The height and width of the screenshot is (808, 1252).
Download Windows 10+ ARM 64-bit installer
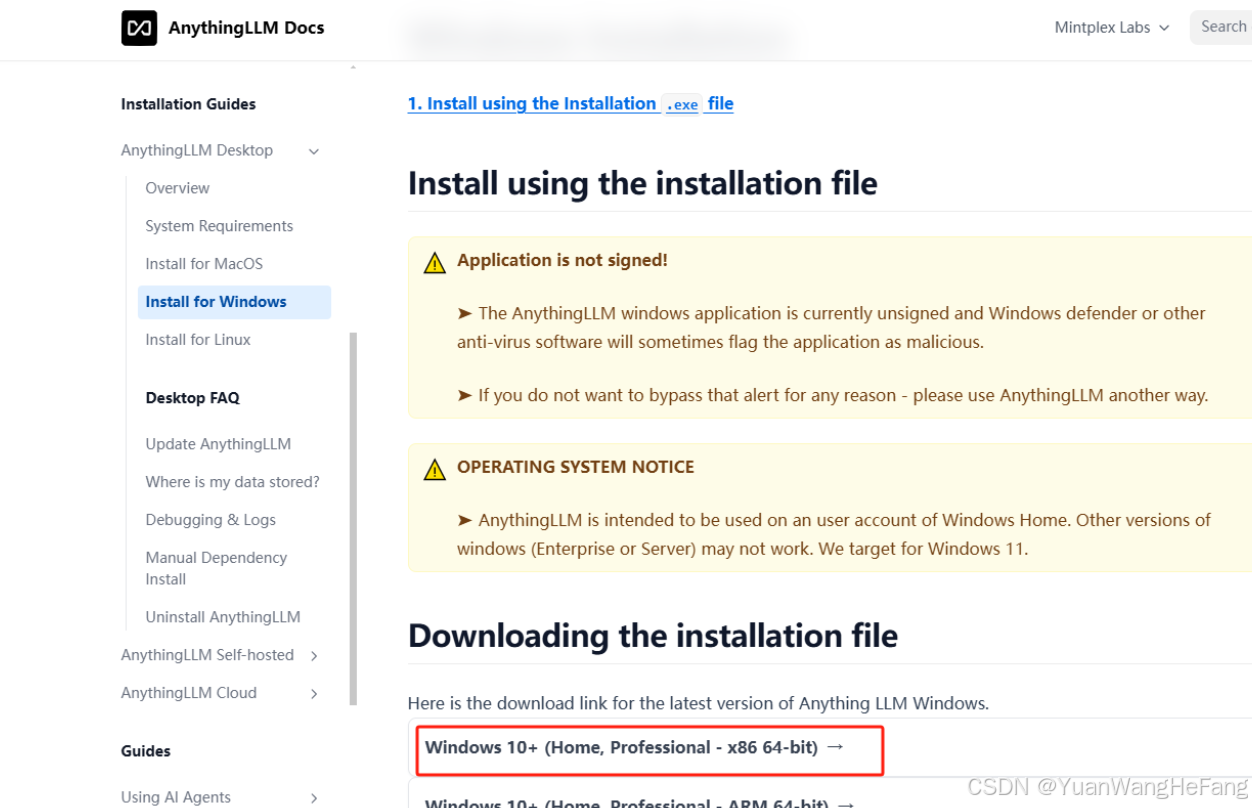pyautogui.click(x=640, y=801)
